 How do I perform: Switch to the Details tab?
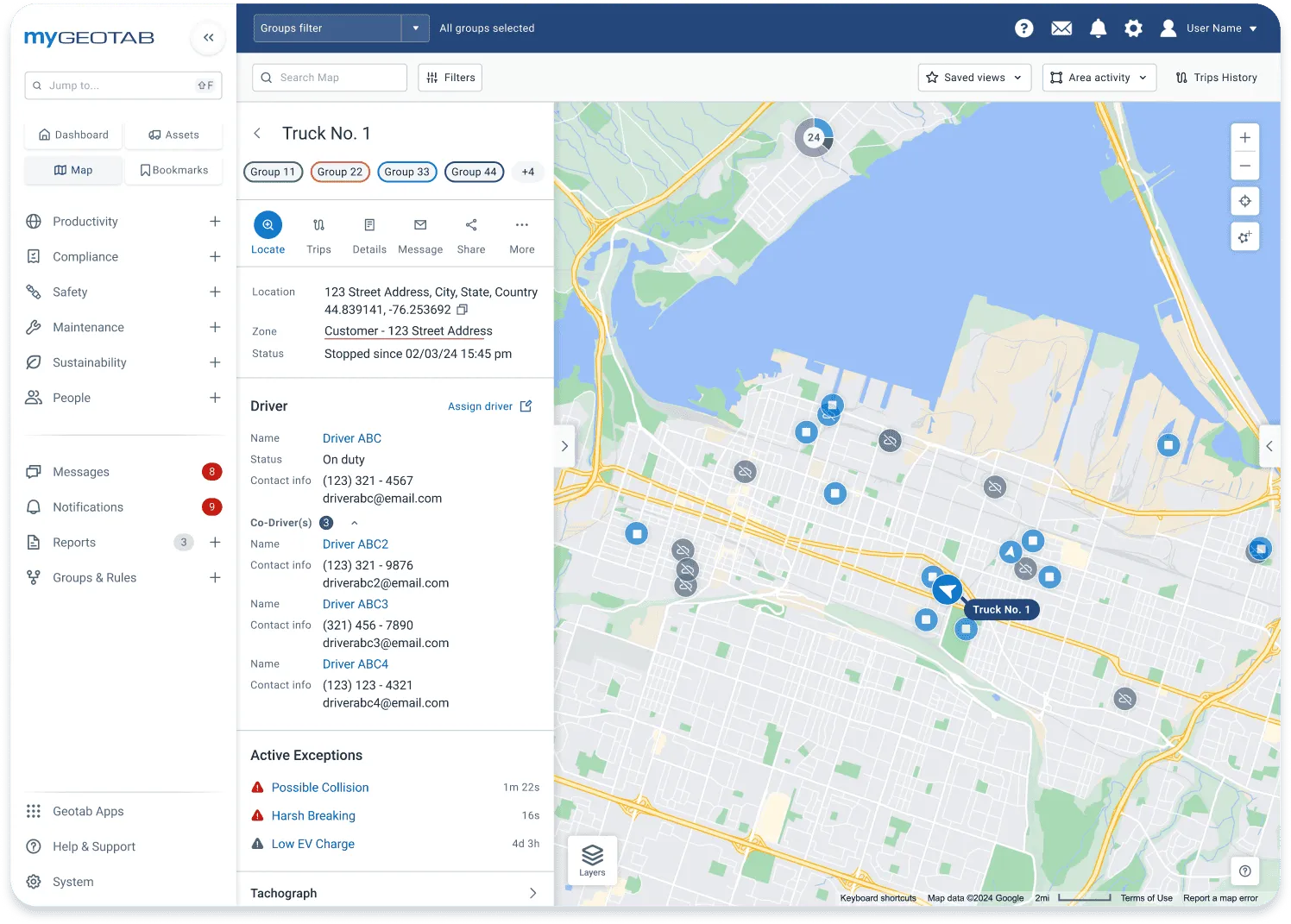(369, 233)
